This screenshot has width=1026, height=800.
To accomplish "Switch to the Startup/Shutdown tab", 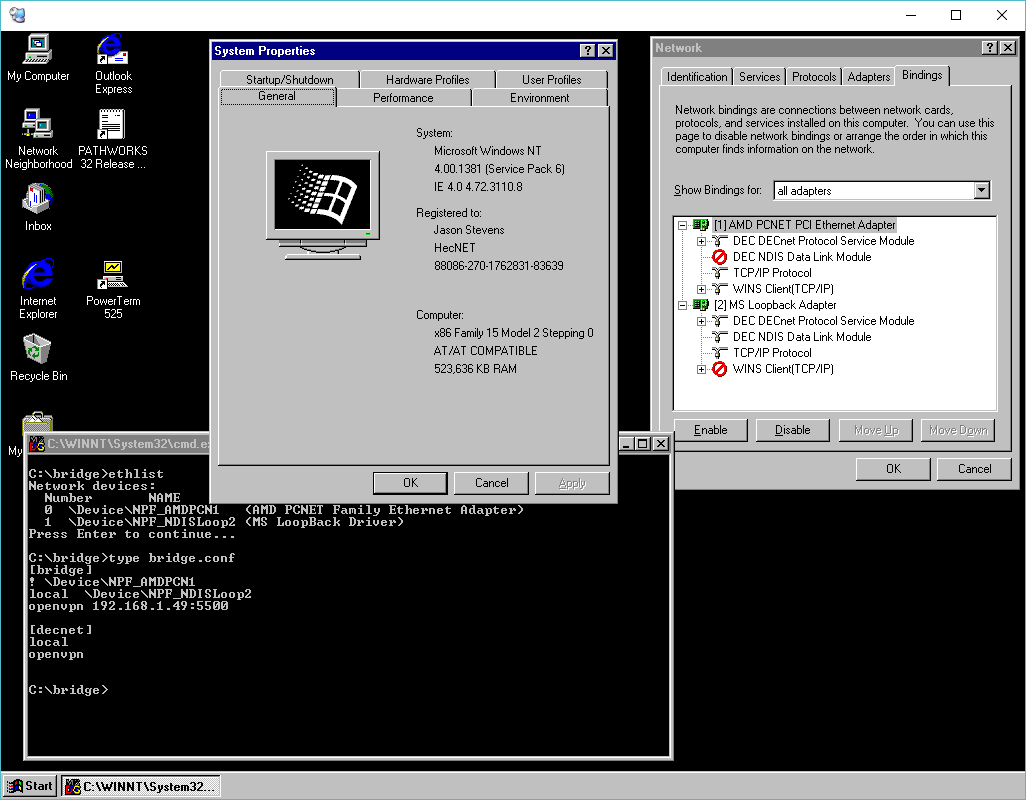I will (x=289, y=79).
